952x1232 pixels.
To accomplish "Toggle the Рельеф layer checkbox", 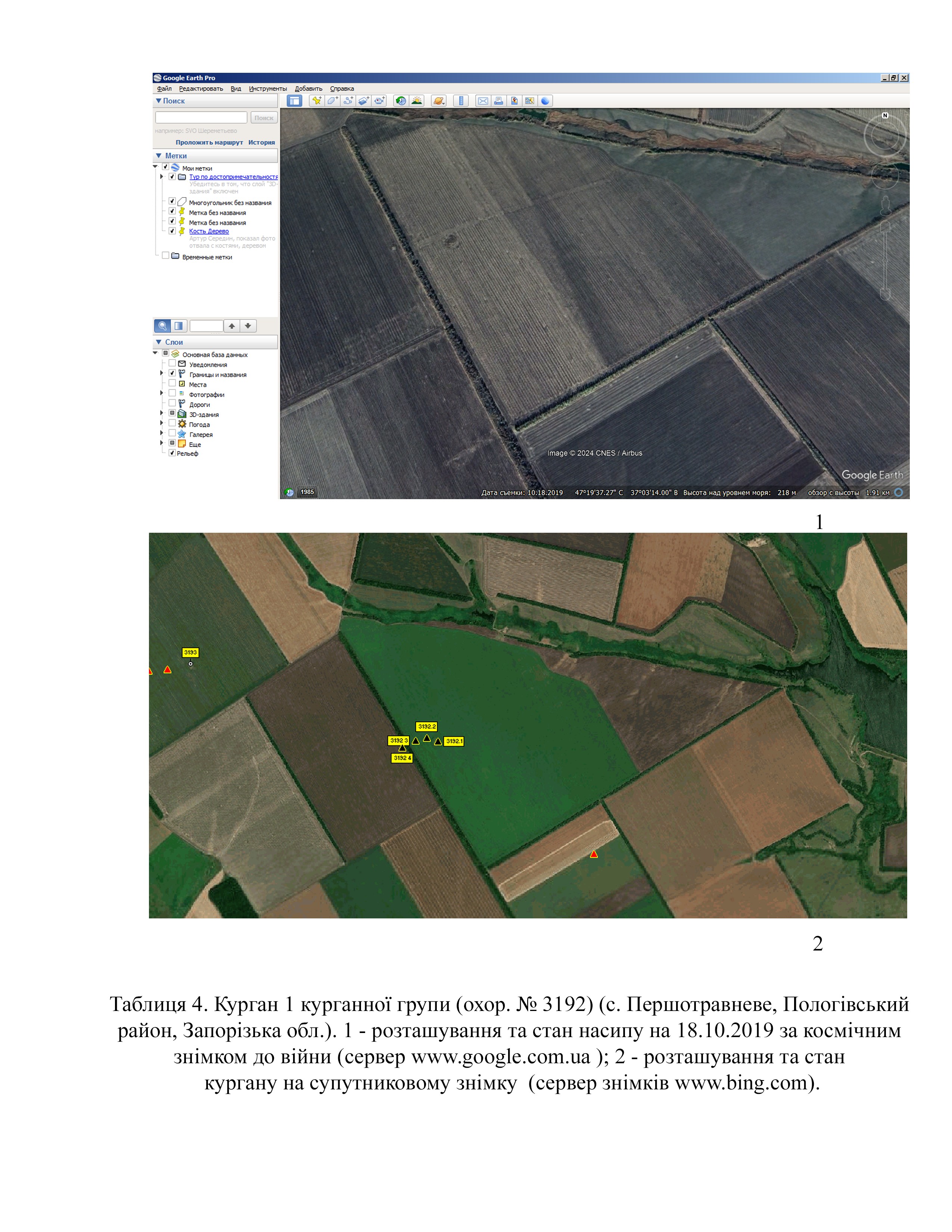I will [x=172, y=452].
